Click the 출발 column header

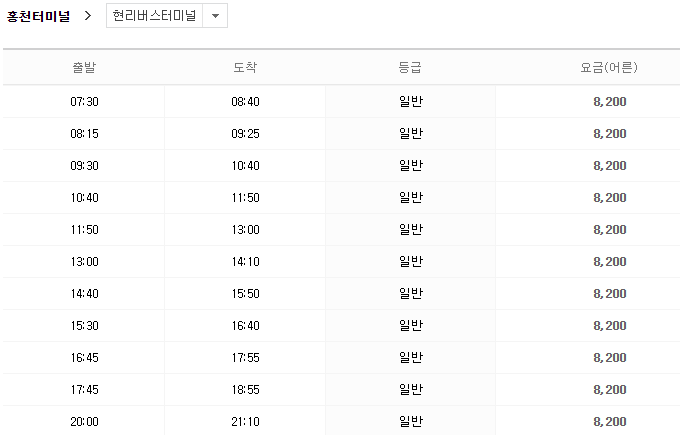[x=84, y=68]
